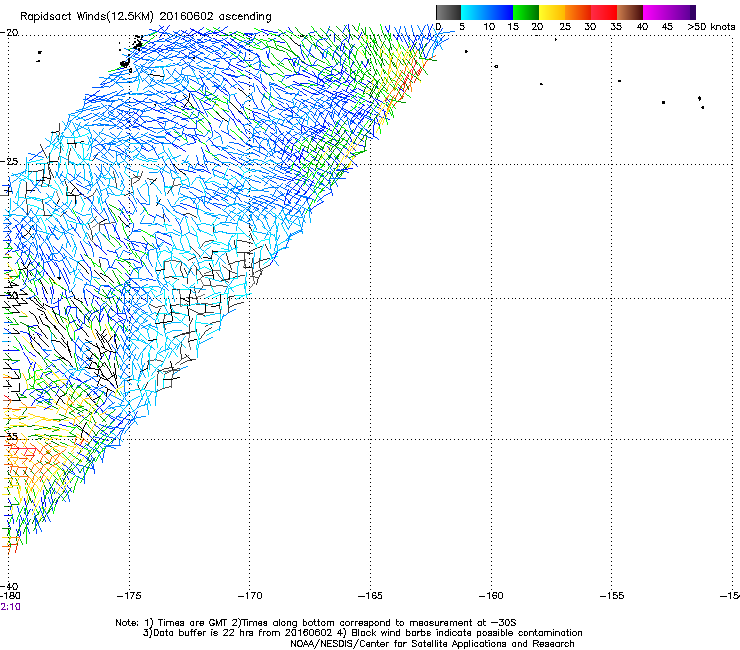Click the dark purple 45-50 knots legend swatch
This screenshot has width=740, height=650.
pos(682,12)
